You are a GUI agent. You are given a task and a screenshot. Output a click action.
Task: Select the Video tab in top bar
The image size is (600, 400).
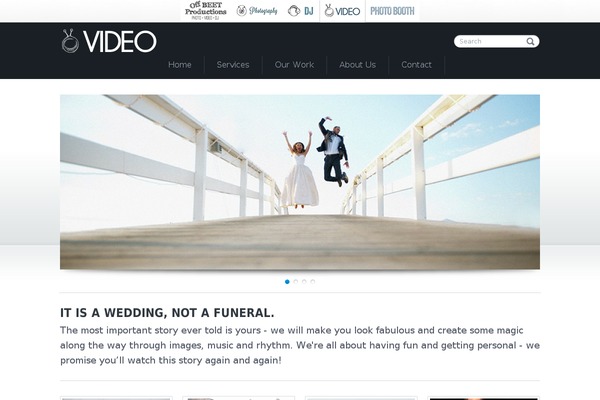[342, 11]
